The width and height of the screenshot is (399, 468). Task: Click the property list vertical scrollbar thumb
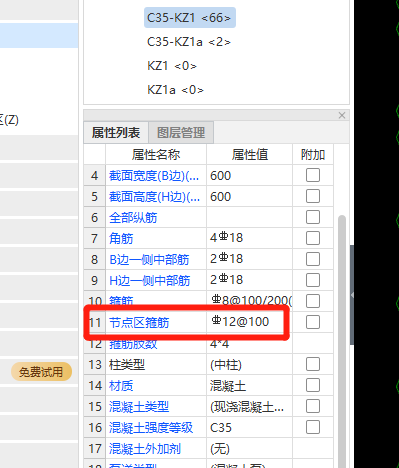point(342,340)
